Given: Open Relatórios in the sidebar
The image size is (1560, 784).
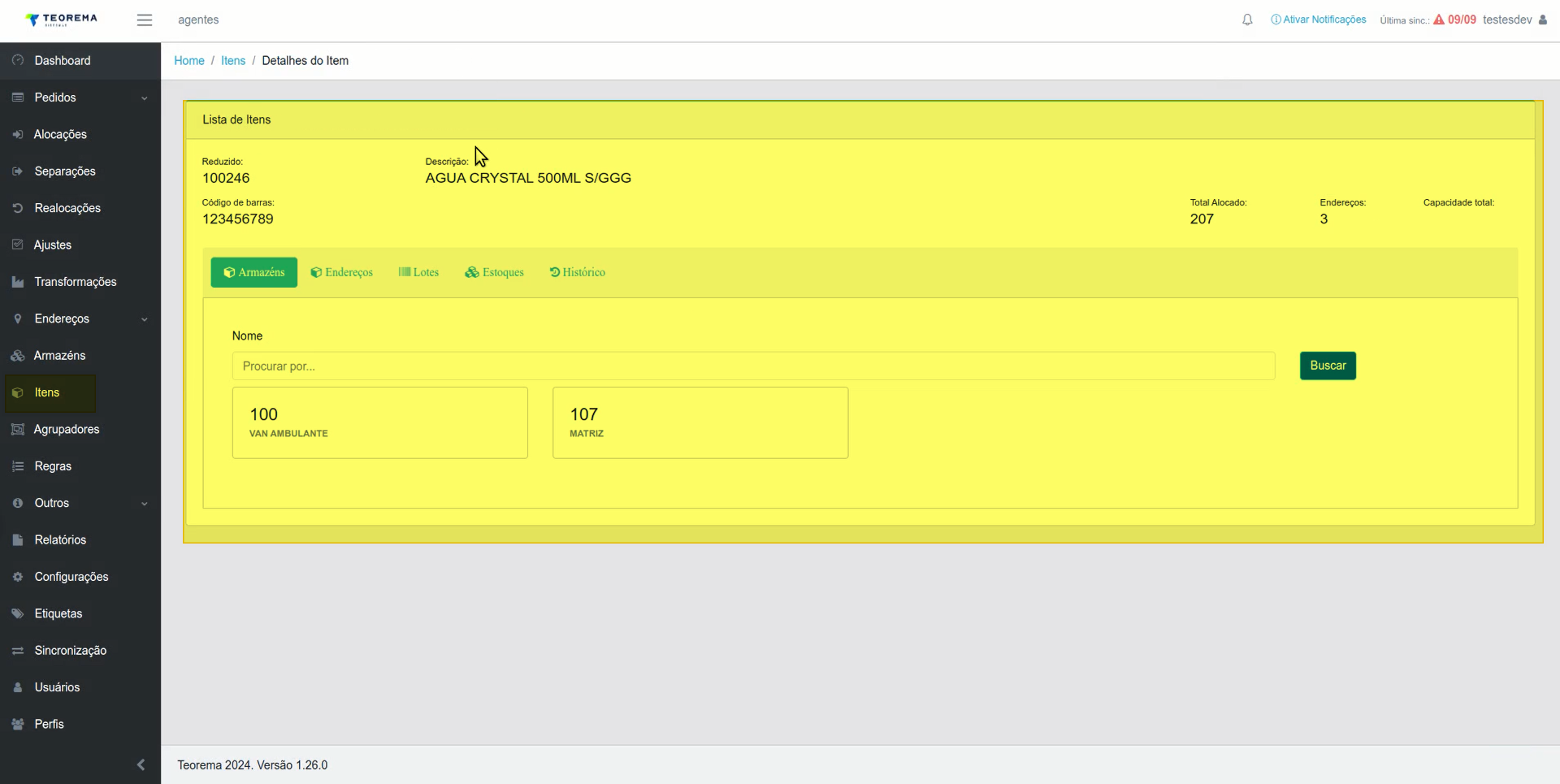Looking at the screenshot, I should pos(80,539).
